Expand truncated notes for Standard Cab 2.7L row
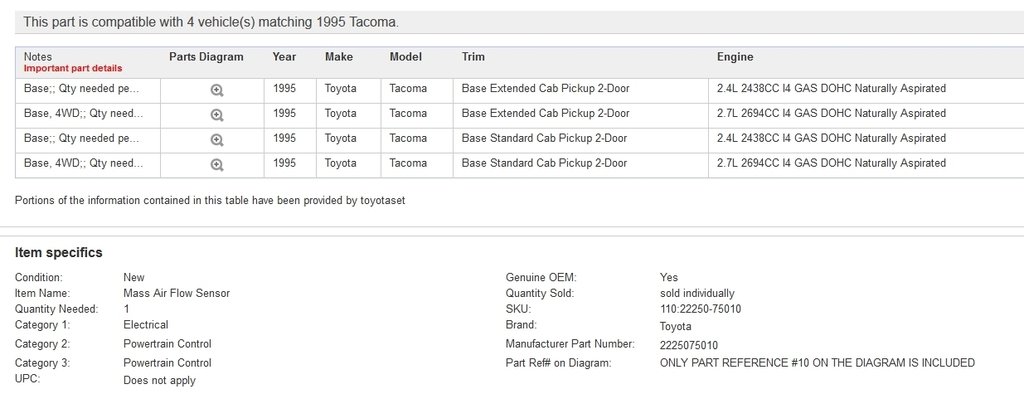Viewport: 1024px width, 394px height. click(83, 163)
